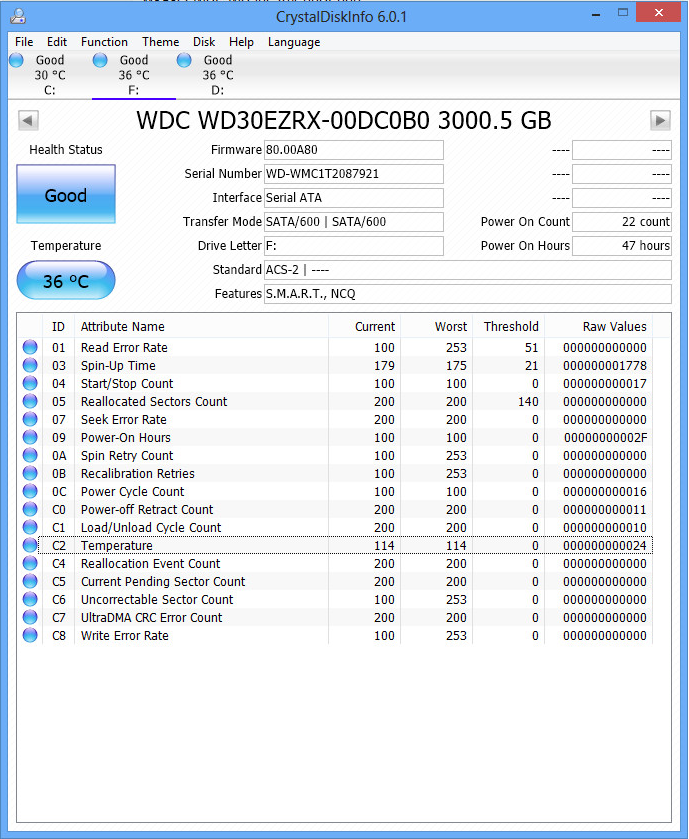This screenshot has height=839, width=689.
Task: Click the Serial Number field
Action: pyautogui.click(x=354, y=174)
